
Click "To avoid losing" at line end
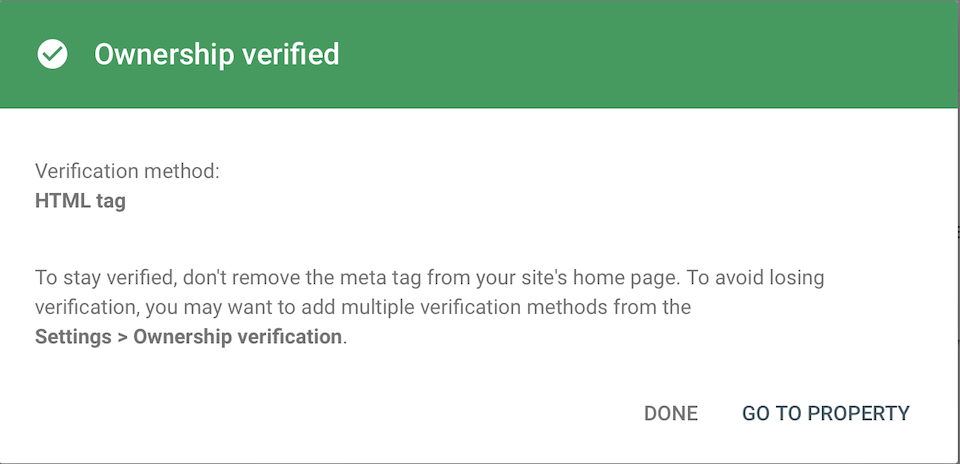pyautogui.click(x=755, y=278)
